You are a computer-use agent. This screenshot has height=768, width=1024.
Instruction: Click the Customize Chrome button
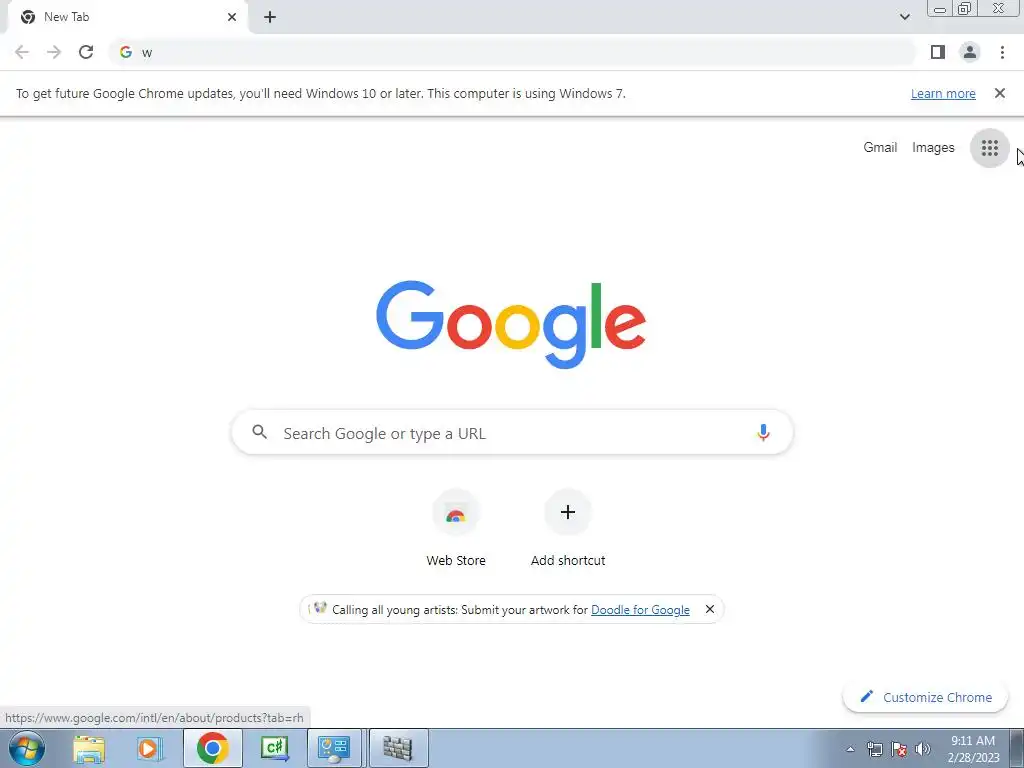click(x=925, y=697)
